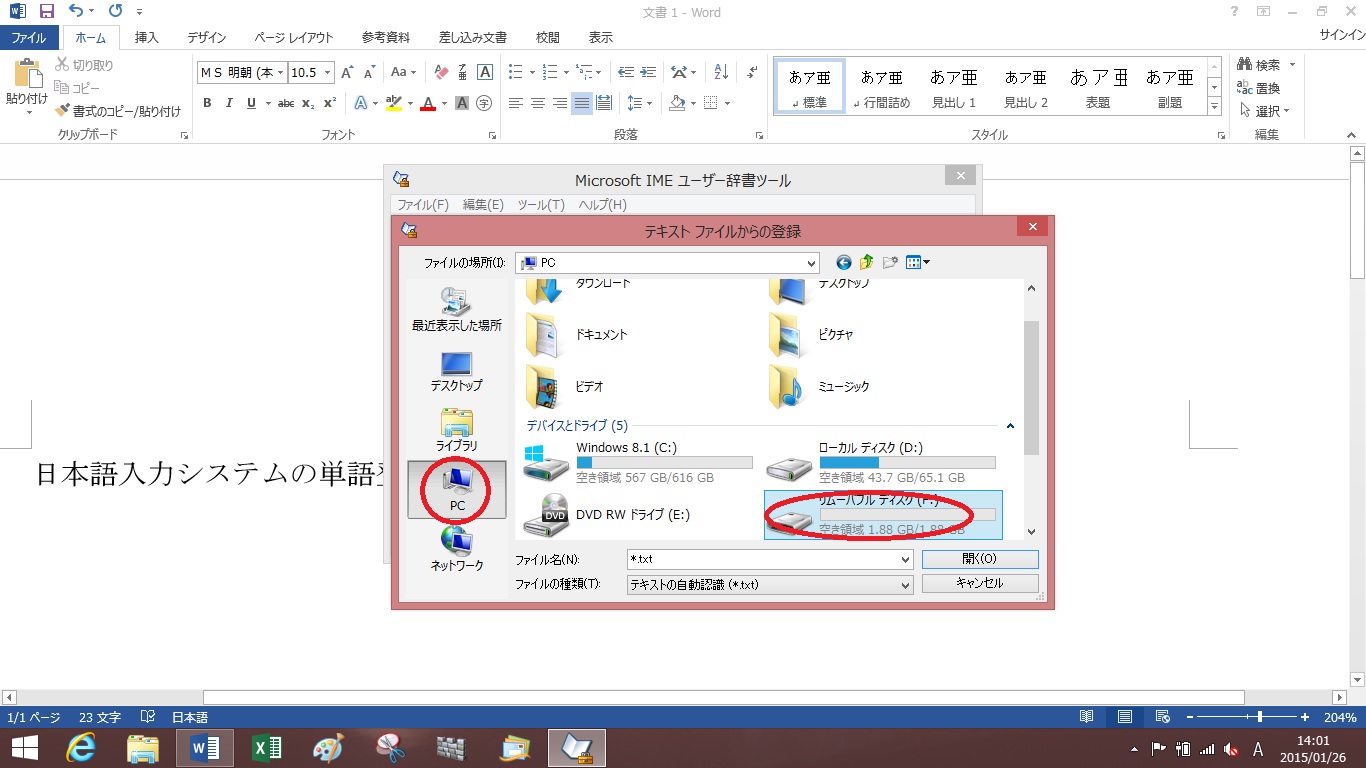Image resolution: width=1366 pixels, height=768 pixels.
Task: Open Tool menu in IME dictionary tool
Action: (541, 204)
